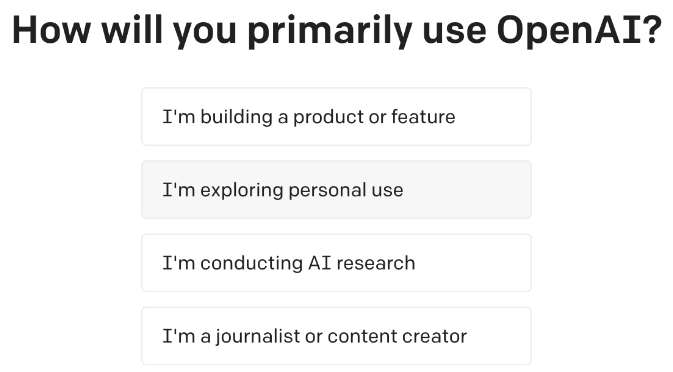The width and height of the screenshot is (673, 372).
Task: Pick "I'm conducting AI research" option
Action: coord(336,263)
